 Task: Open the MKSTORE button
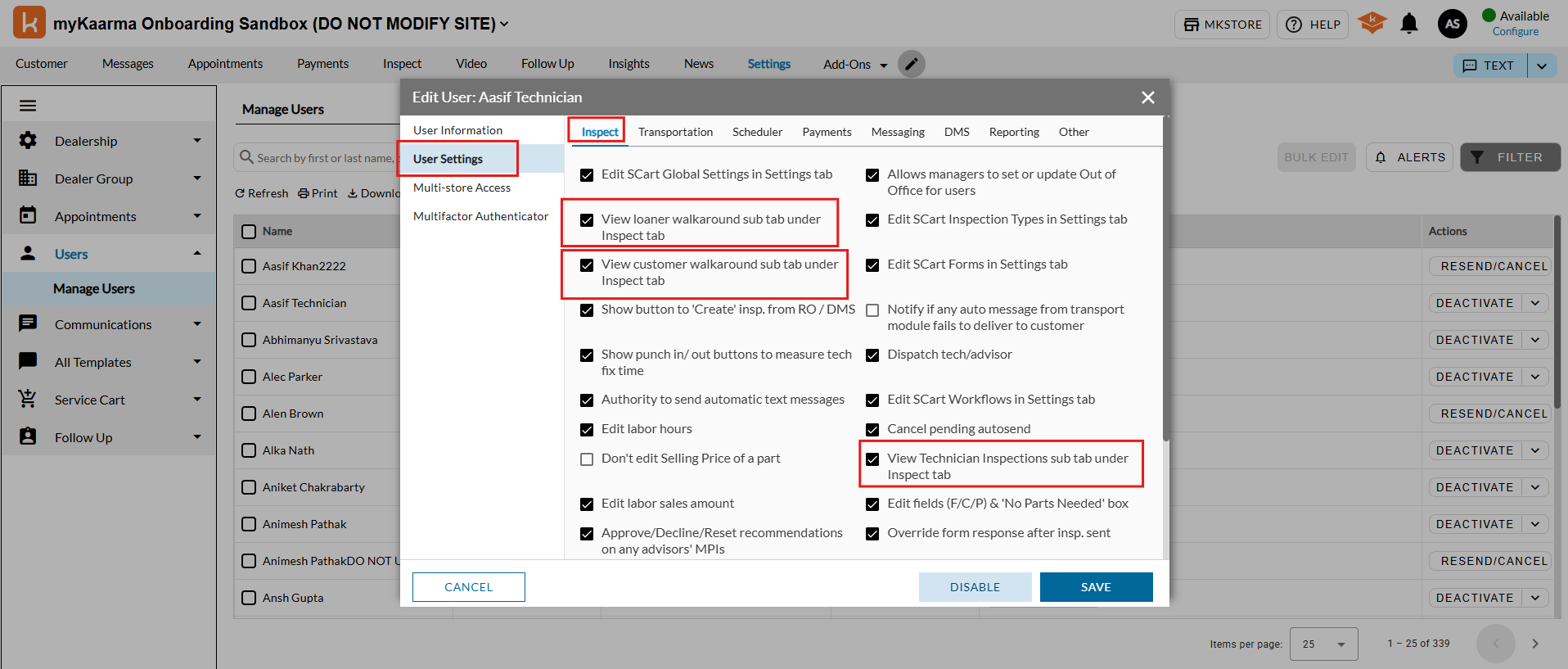click(1222, 25)
